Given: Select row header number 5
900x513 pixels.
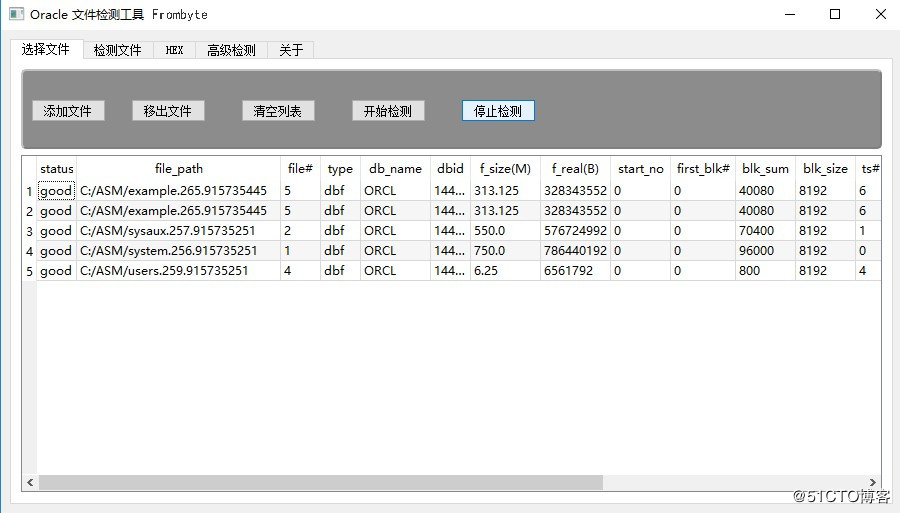Looking at the screenshot, I should pyautogui.click(x=29, y=271).
